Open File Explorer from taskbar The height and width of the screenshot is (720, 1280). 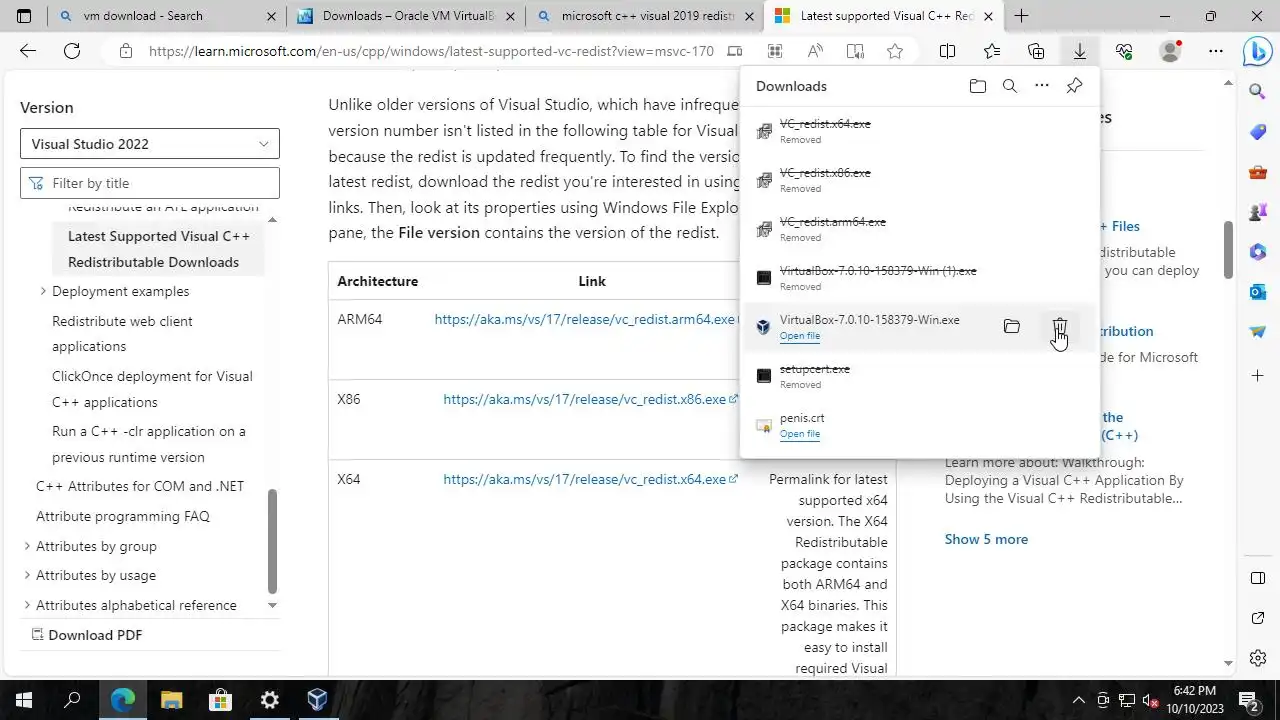(171, 700)
